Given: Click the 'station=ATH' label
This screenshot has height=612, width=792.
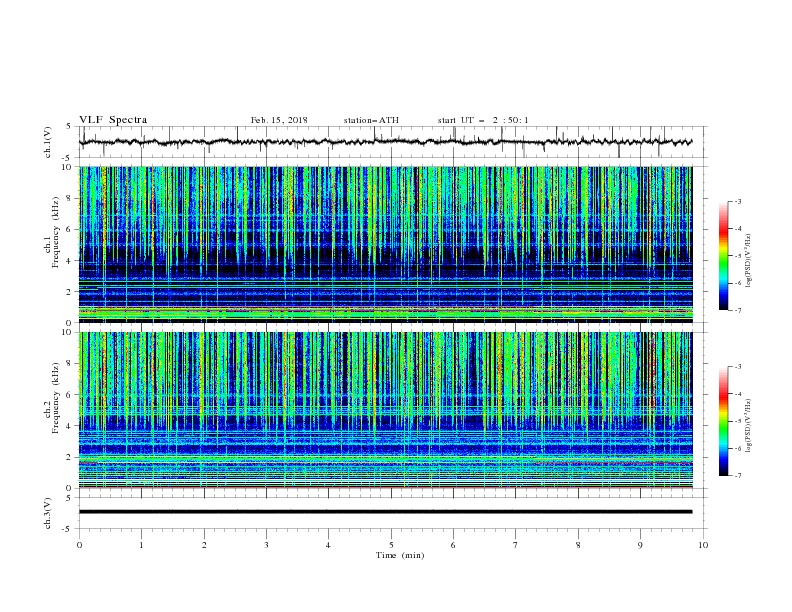Looking at the screenshot, I should (371, 120).
